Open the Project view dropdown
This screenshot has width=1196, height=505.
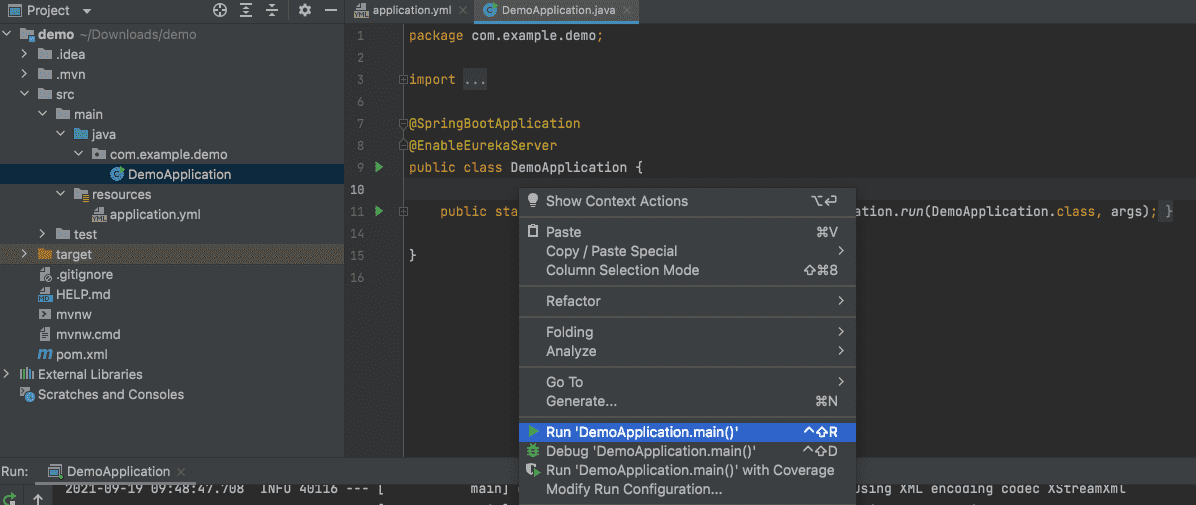pos(87,11)
